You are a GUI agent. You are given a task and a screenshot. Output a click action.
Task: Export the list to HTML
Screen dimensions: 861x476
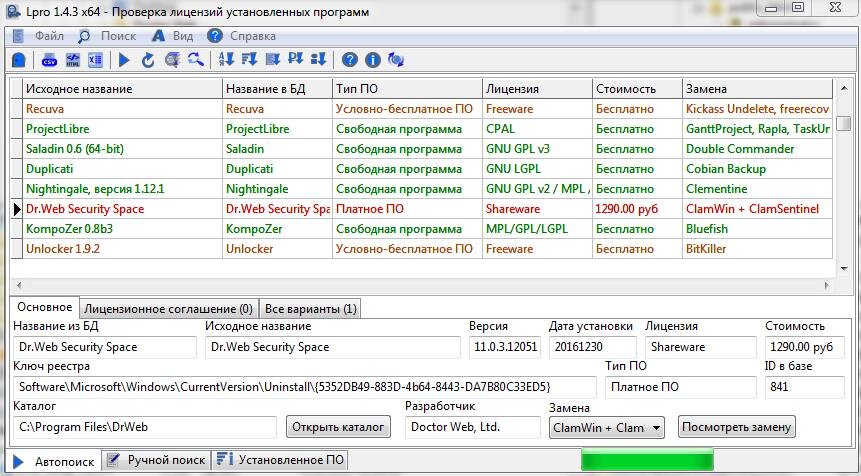coord(72,59)
